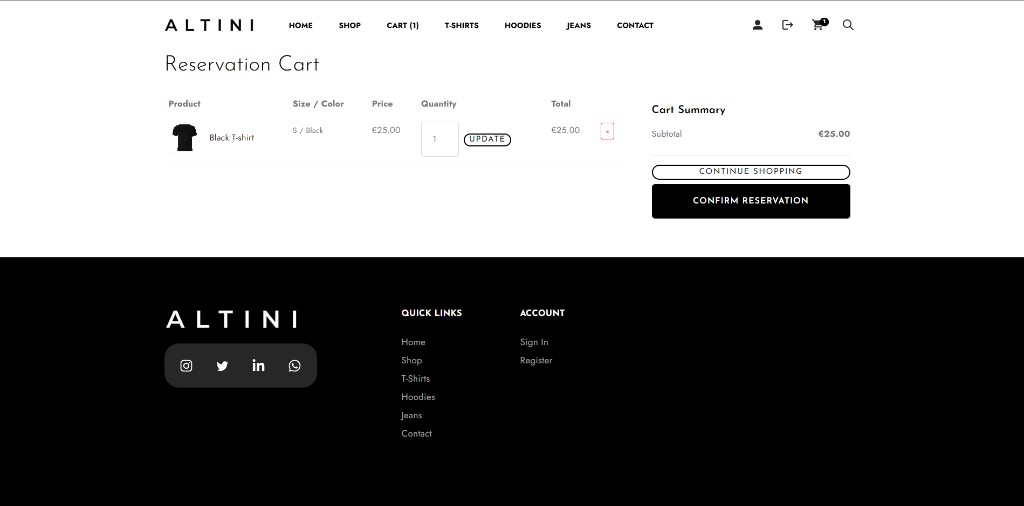Focus the quantity input field
Viewport: 1024px width, 506px height.
pyautogui.click(x=440, y=139)
